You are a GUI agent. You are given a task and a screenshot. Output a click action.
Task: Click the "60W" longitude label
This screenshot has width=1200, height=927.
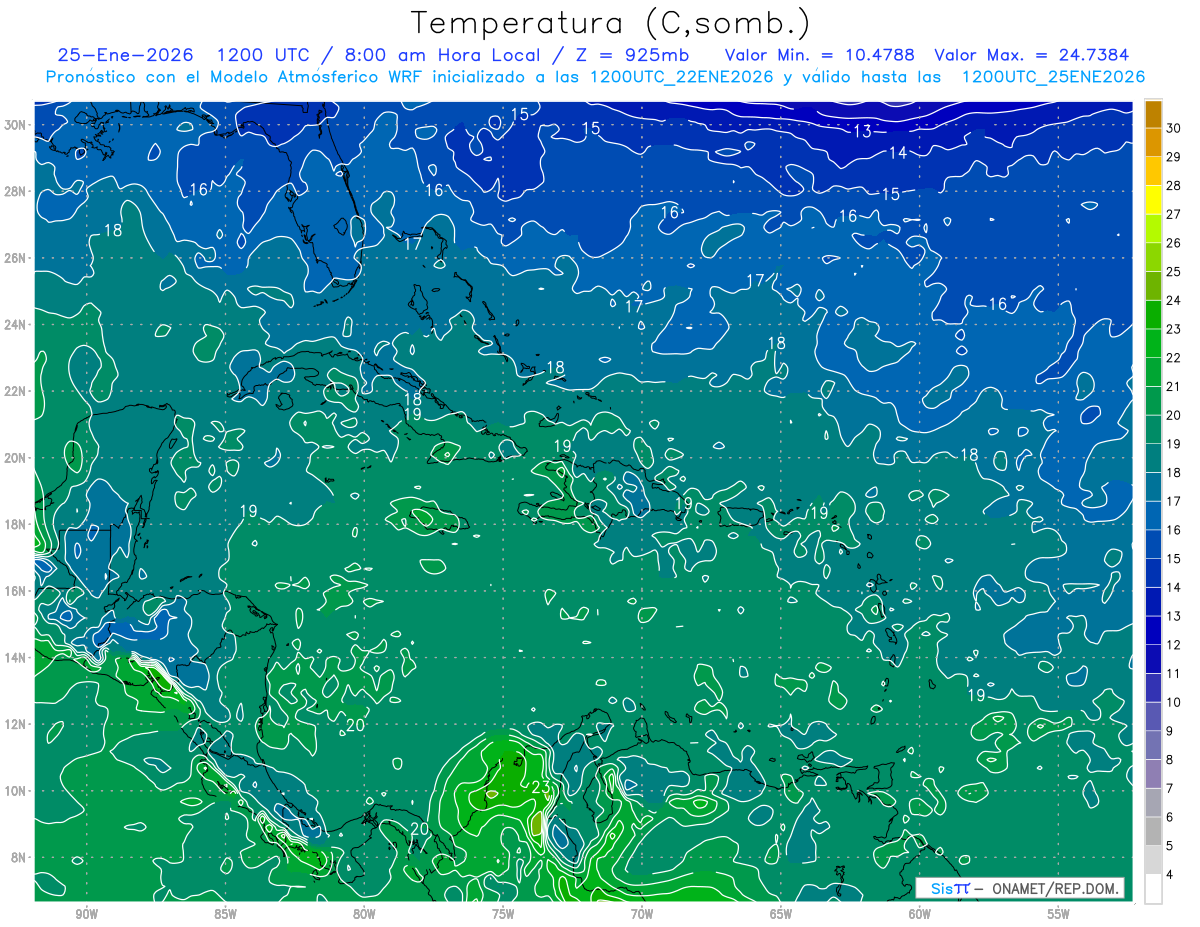(920, 914)
